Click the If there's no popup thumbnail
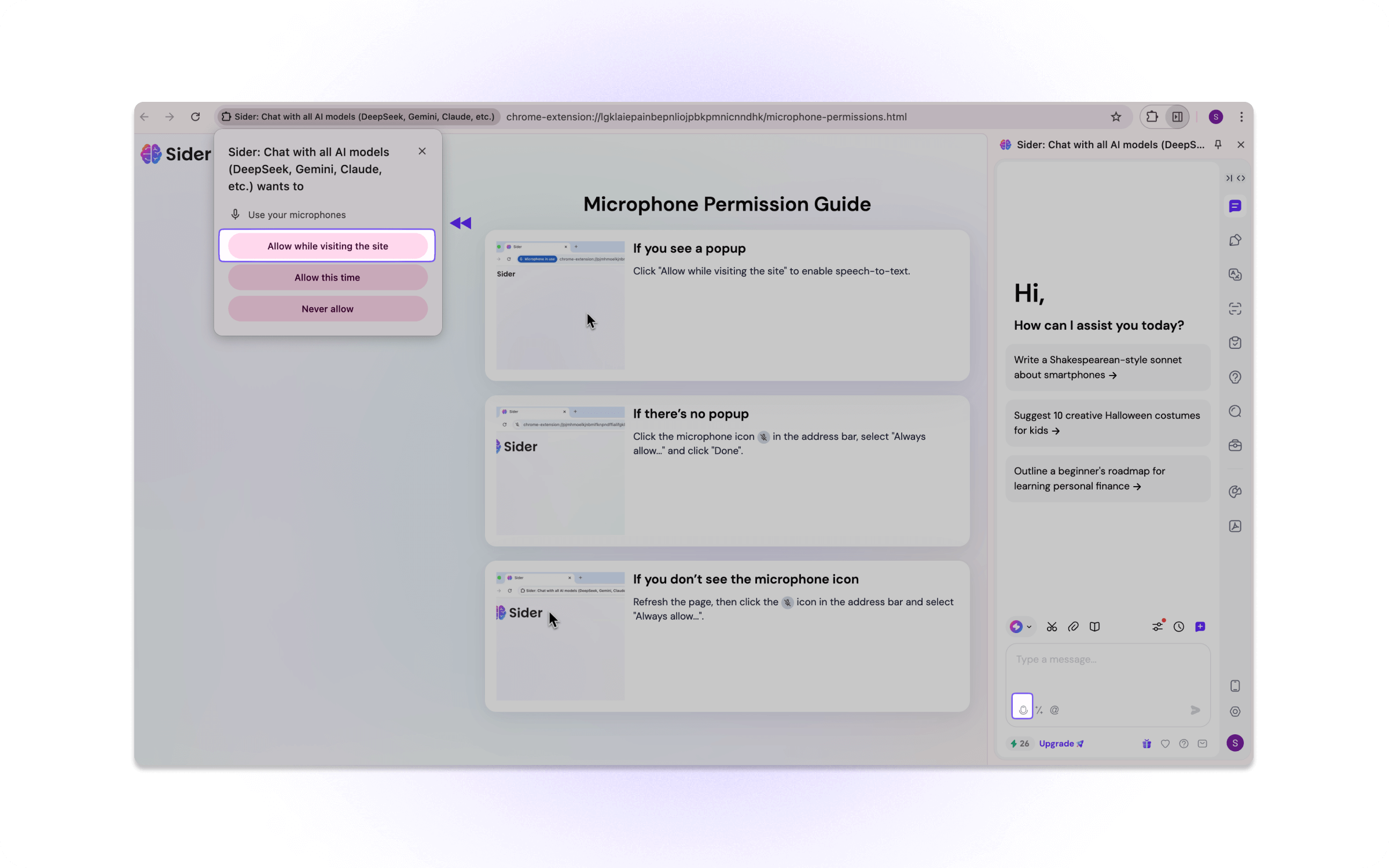Screen dimensions: 1389x868 coord(560,470)
